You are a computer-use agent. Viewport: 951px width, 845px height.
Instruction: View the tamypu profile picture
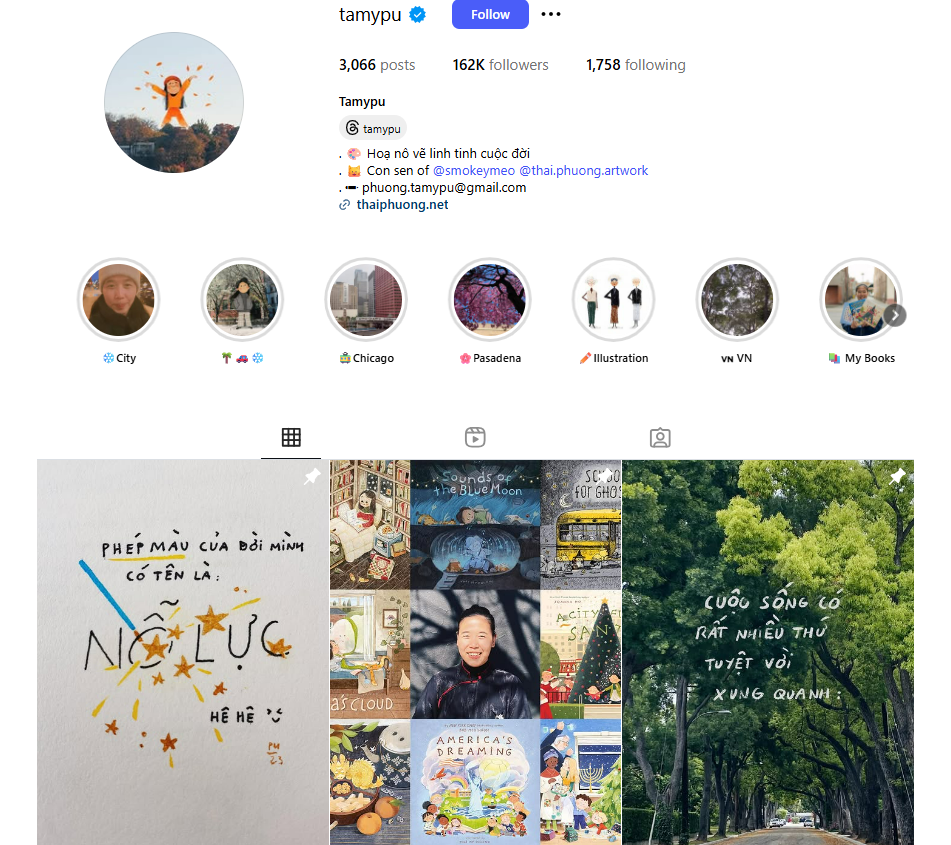point(174,103)
